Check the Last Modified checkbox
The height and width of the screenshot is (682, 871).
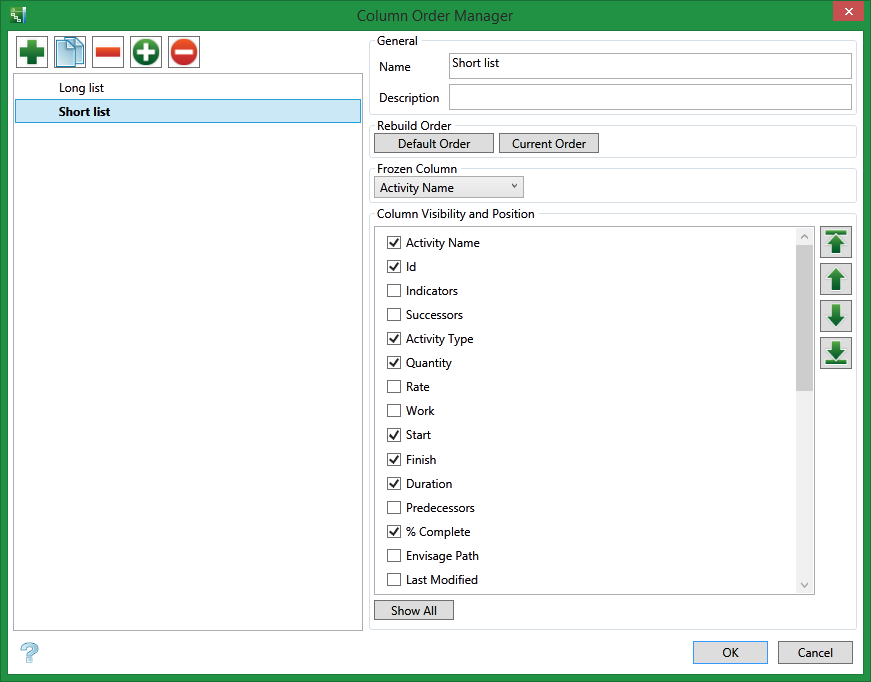[x=394, y=579]
